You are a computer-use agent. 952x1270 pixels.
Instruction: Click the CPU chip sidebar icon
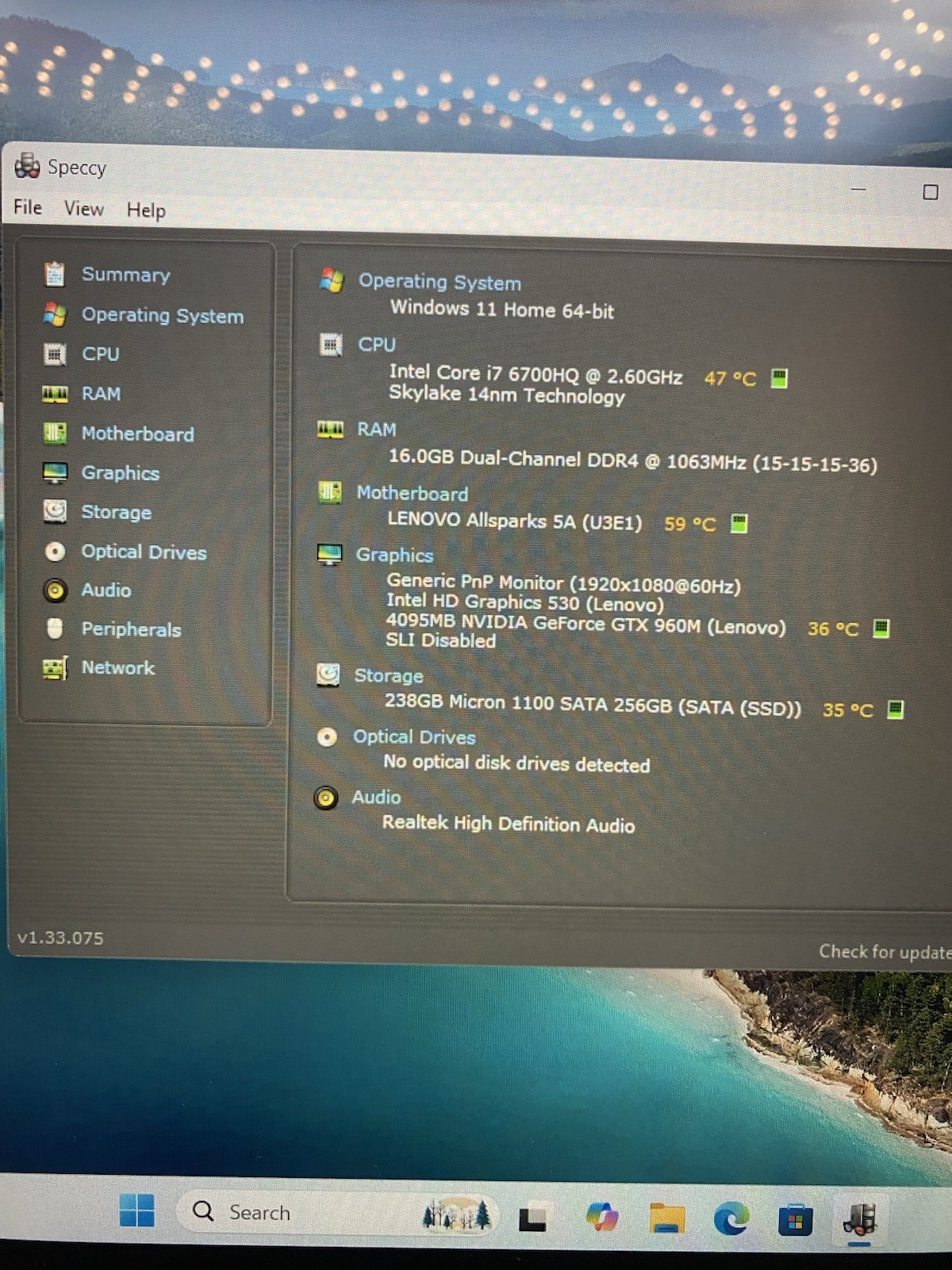[x=55, y=354]
